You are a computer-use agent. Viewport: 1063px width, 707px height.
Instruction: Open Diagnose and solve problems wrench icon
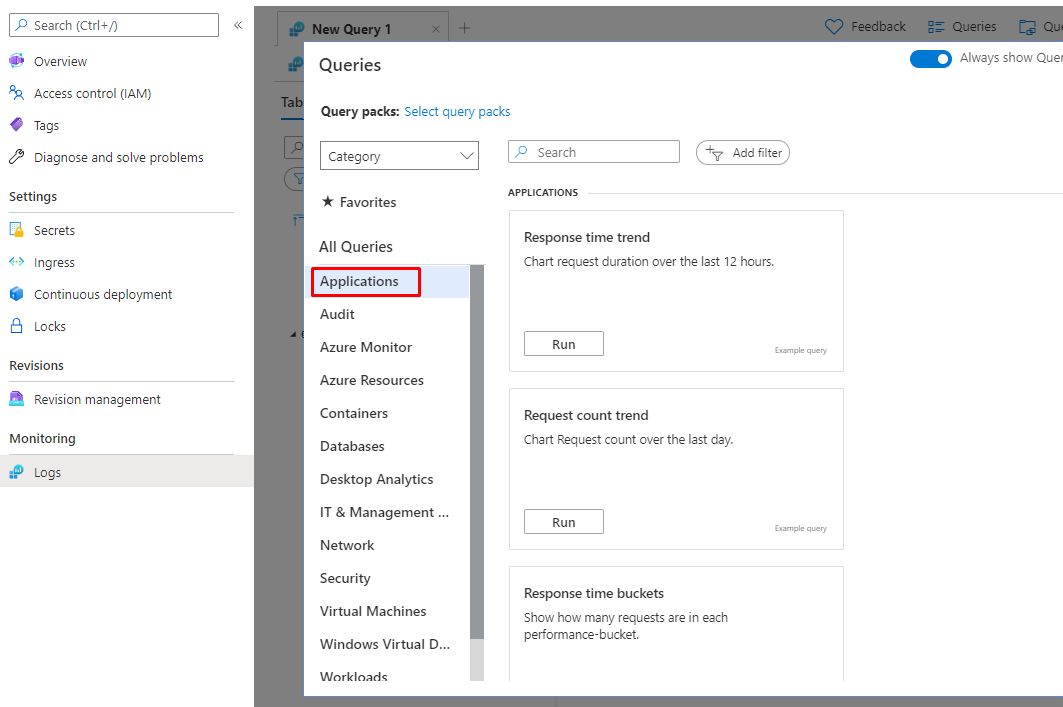16,157
